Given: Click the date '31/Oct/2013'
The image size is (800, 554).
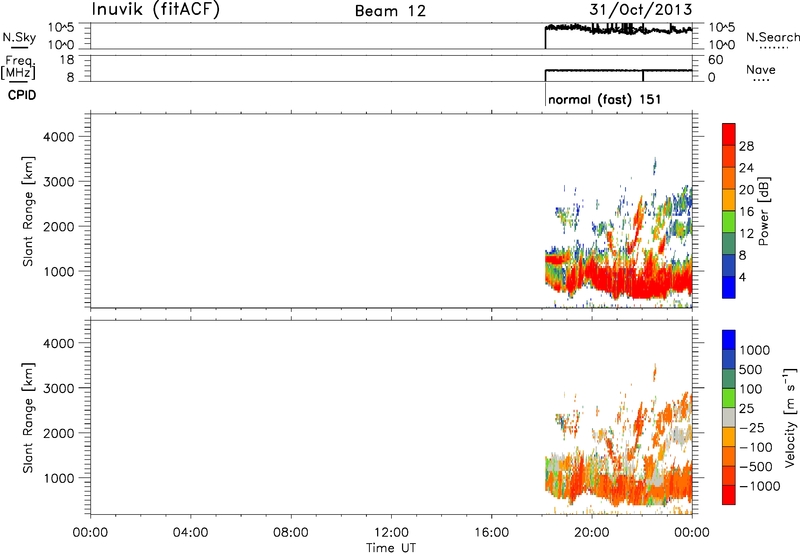Looking at the screenshot, I should [641, 10].
